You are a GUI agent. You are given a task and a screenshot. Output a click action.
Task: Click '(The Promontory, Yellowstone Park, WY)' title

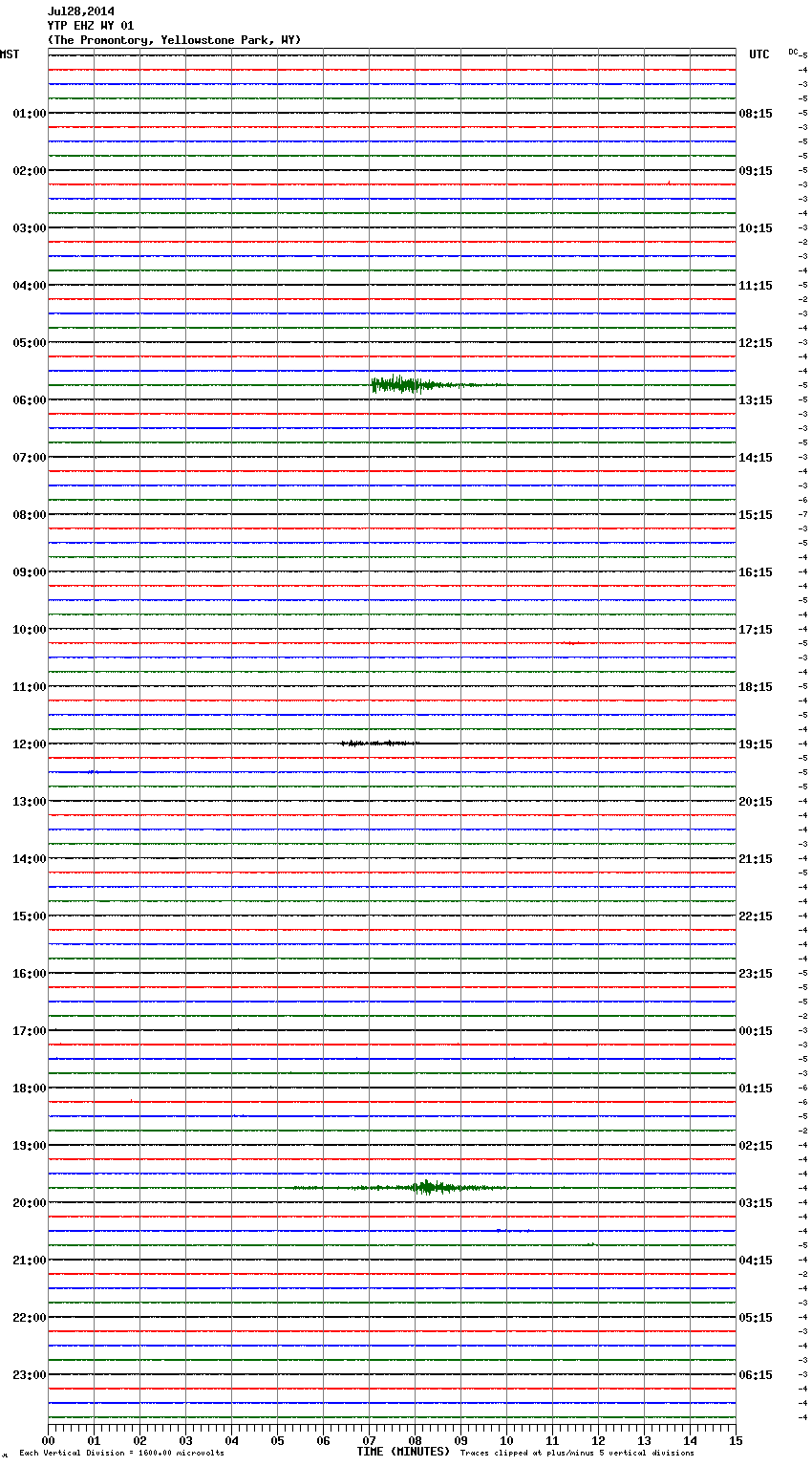pyautogui.click(x=174, y=40)
